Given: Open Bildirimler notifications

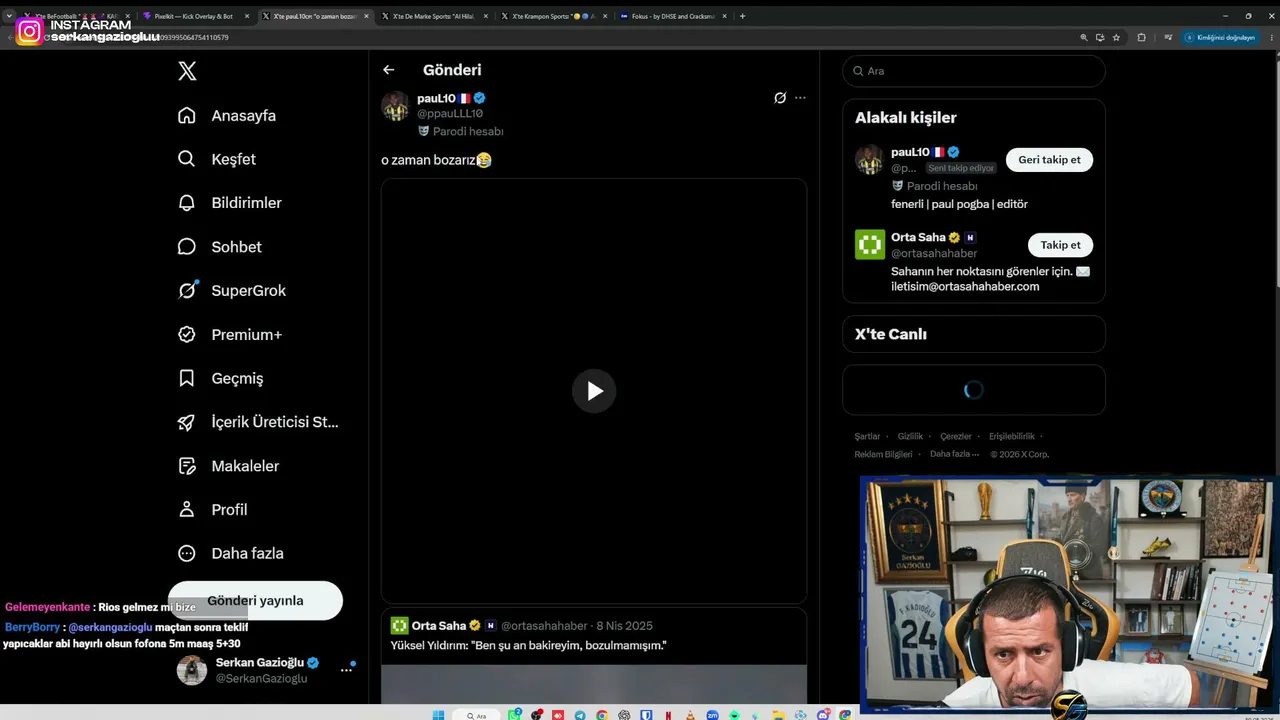Looking at the screenshot, I should pyautogui.click(x=230, y=203).
